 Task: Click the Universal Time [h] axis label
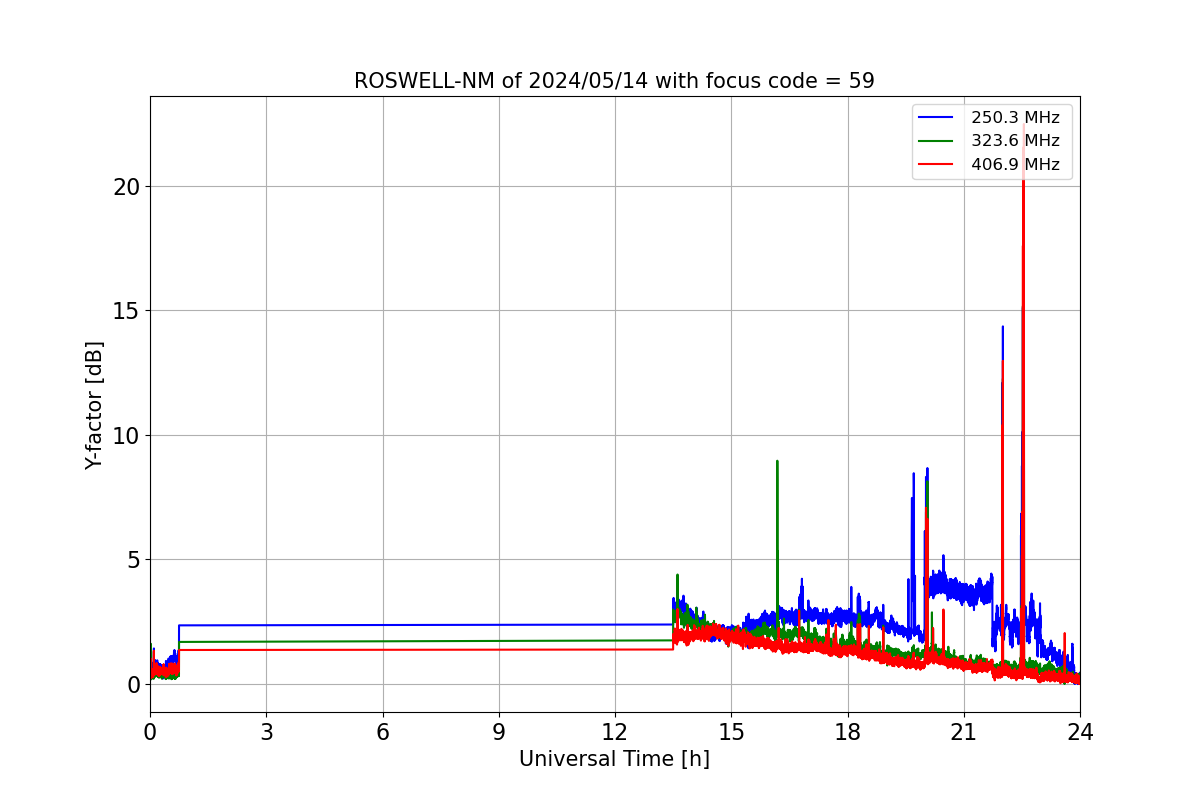tap(614, 759)
